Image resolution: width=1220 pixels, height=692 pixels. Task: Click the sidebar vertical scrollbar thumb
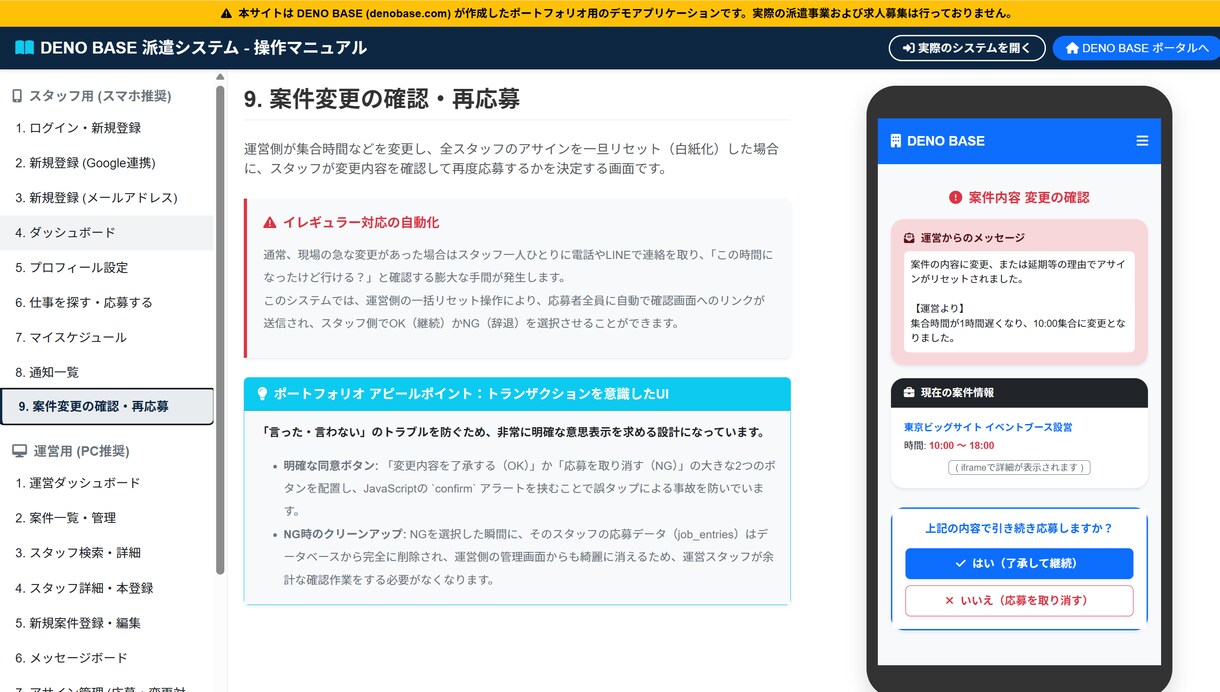[x=220, y=330]
